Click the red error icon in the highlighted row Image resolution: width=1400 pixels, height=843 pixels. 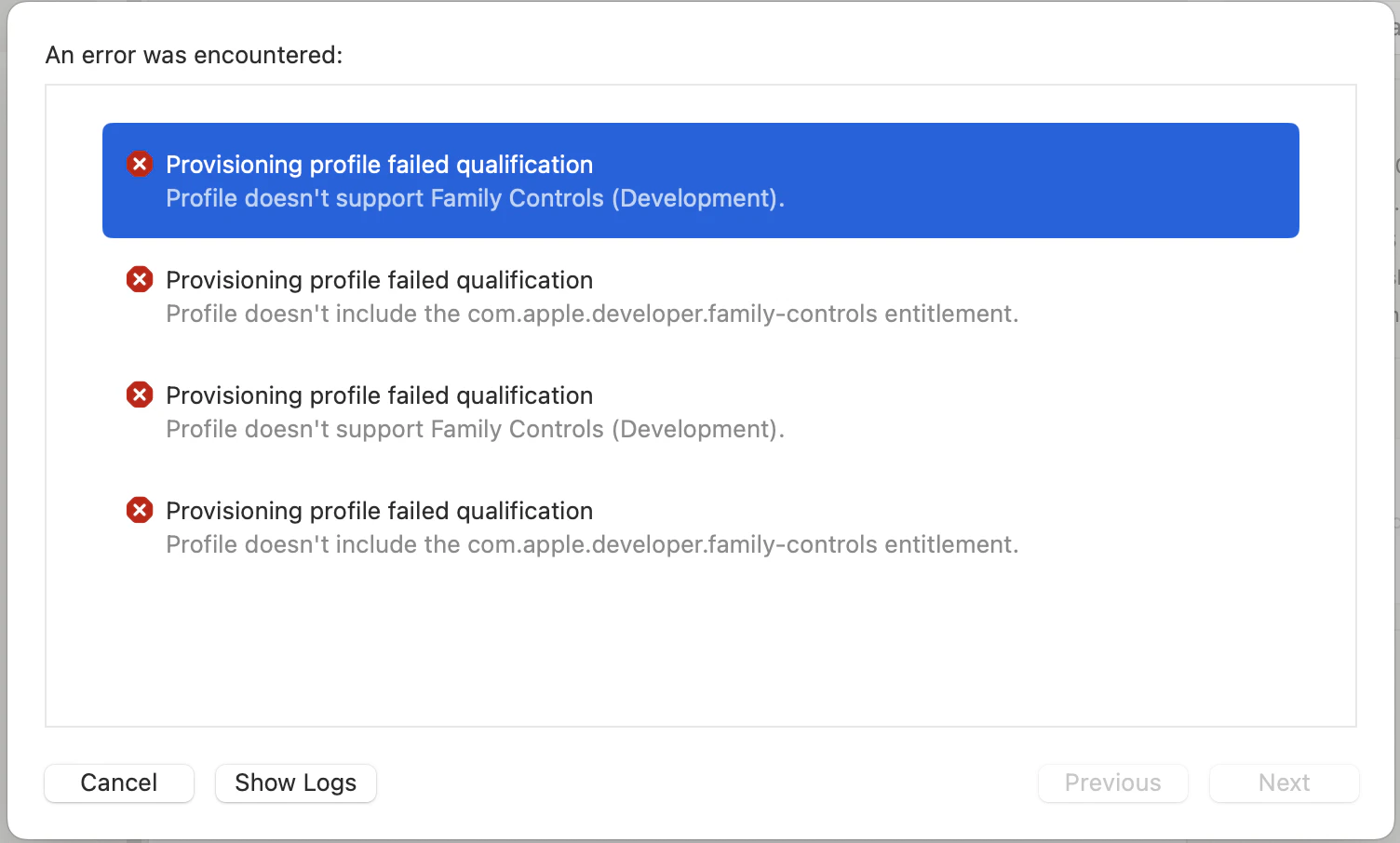click(140, 165)
